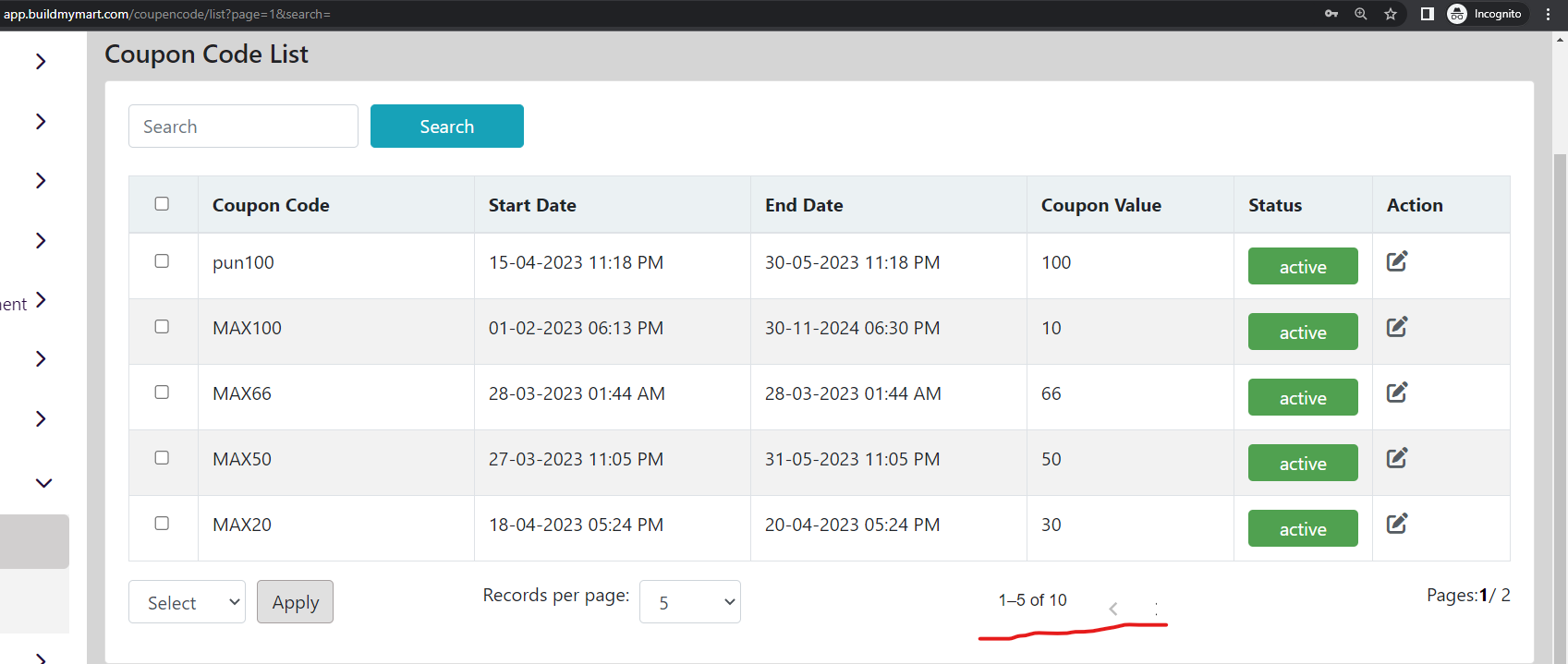The image size is (1568, 664).
Task: Click the Action column header
Action: tap(1415, 205)
